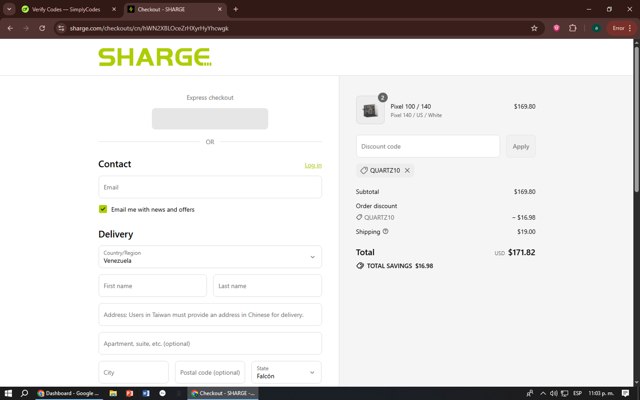Open PowerPoint from the taskbar
The width and height of the screenshot is (640, 400).
click(129, 393)
